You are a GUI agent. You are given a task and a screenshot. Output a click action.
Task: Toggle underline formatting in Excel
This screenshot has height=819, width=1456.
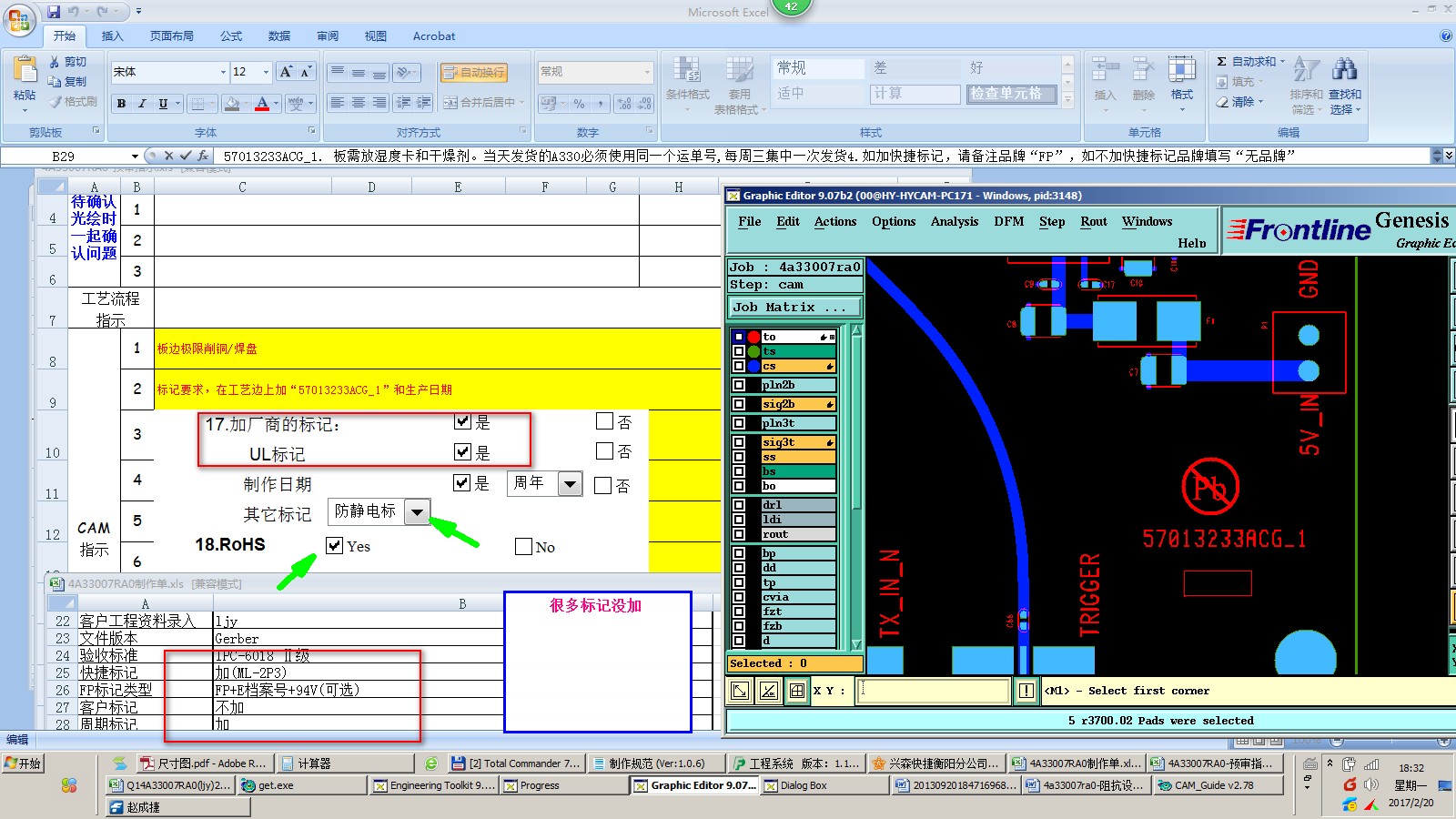tap(163, 104)
